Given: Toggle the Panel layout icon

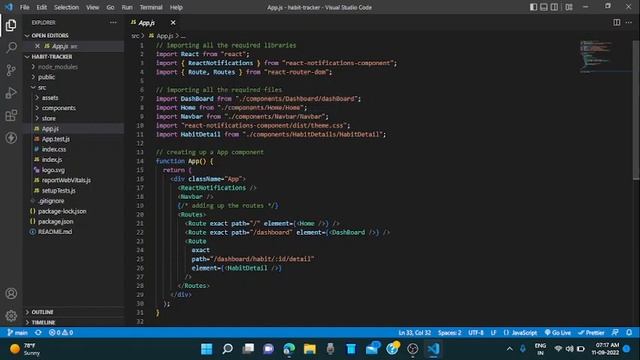Looking at the screenshot, I should 544,7.
